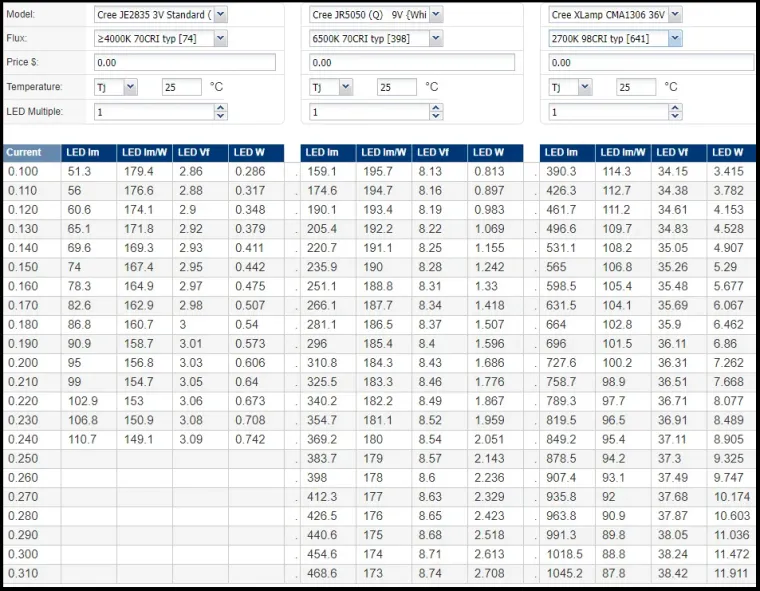Decrease LED Multiple for the JR5050 column

[436, 116]
